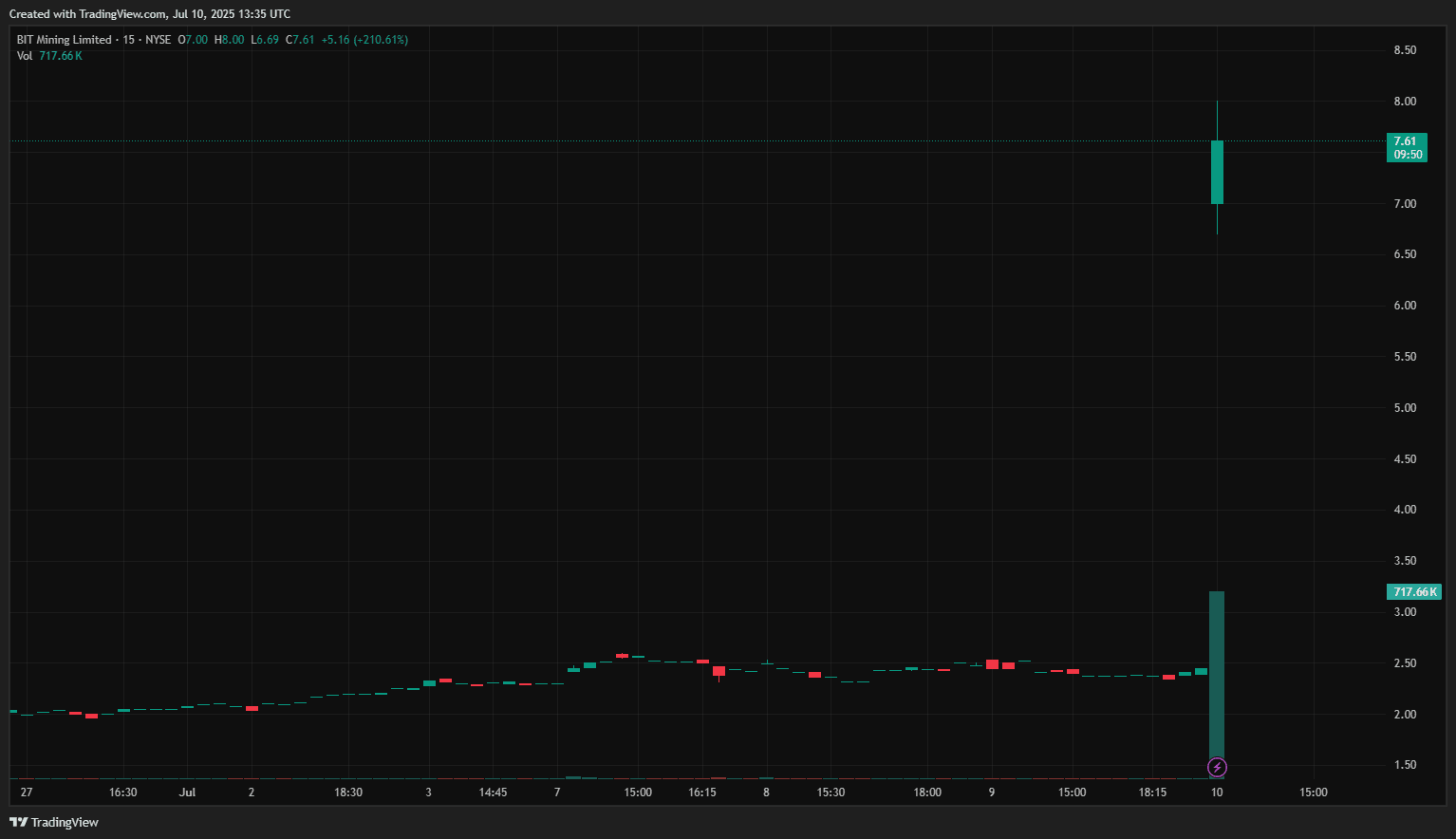
Task: Click the O7.00 open value in legend
Action: [x=193, y=40]
